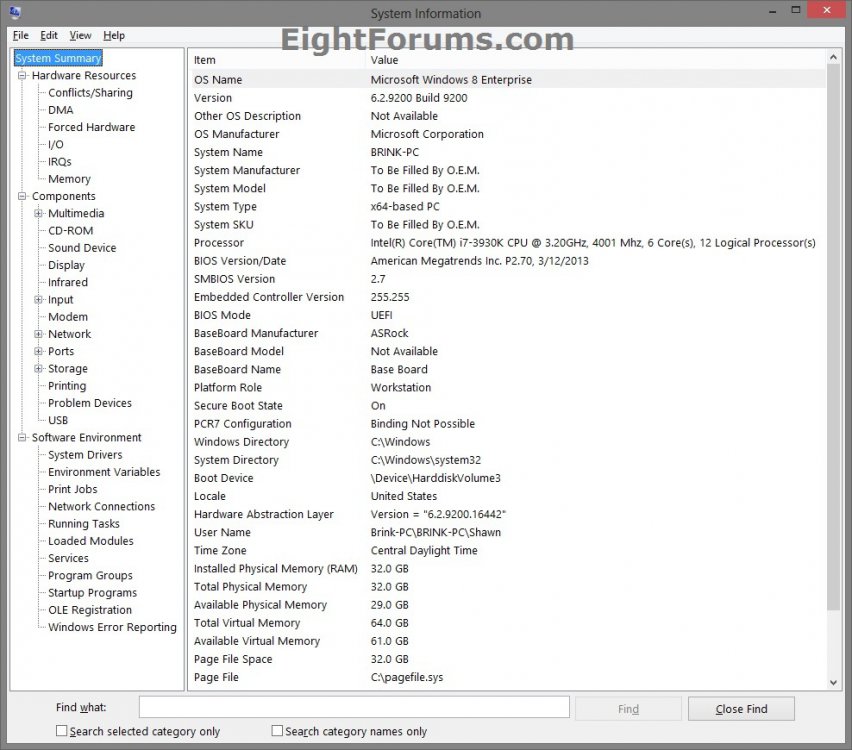Select the Installed Physical Memory (RAM) row

(508, 568)
